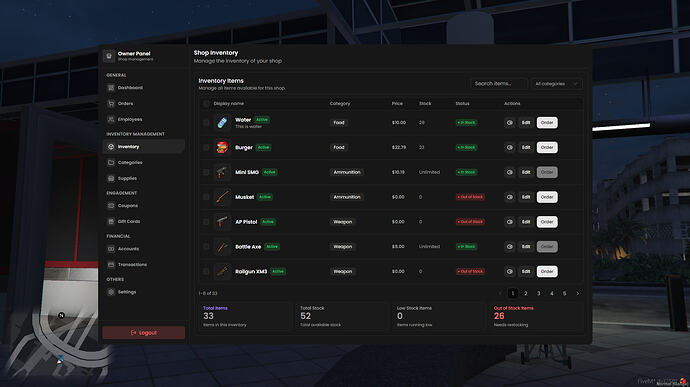
Task: Log out using the Logout button
Action: [x=143, y=332]
